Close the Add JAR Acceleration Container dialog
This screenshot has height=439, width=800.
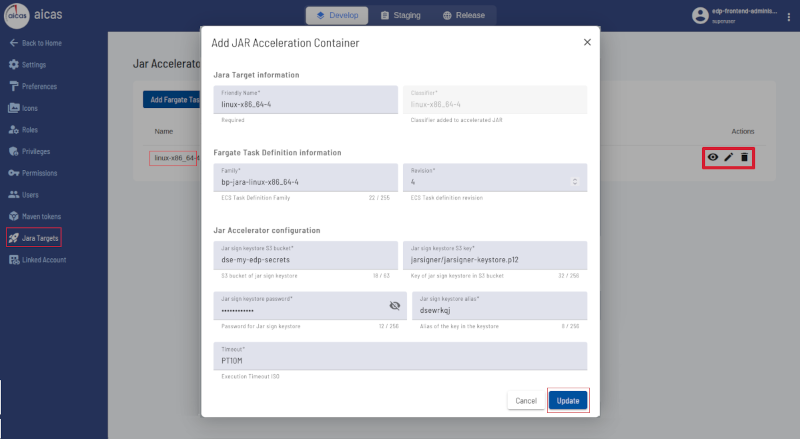coord(587,42)
